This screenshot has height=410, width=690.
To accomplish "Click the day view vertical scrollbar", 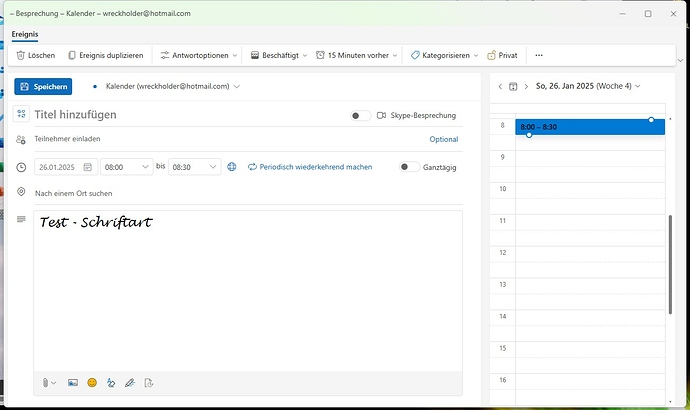I will click(x=670, y=264).
